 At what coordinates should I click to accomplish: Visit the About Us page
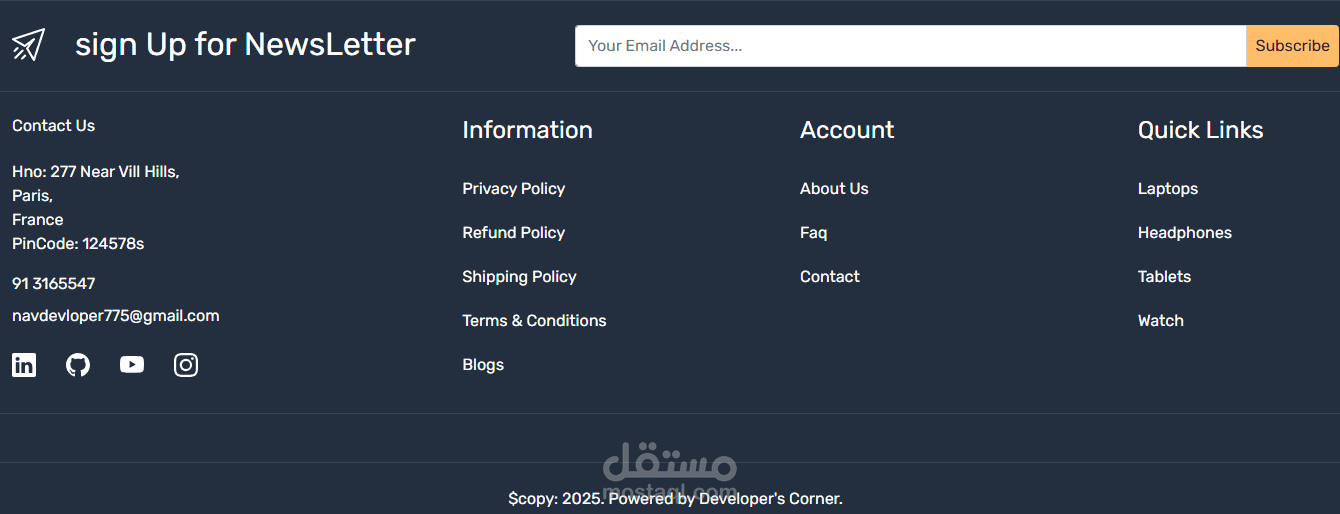pos(834,189)
